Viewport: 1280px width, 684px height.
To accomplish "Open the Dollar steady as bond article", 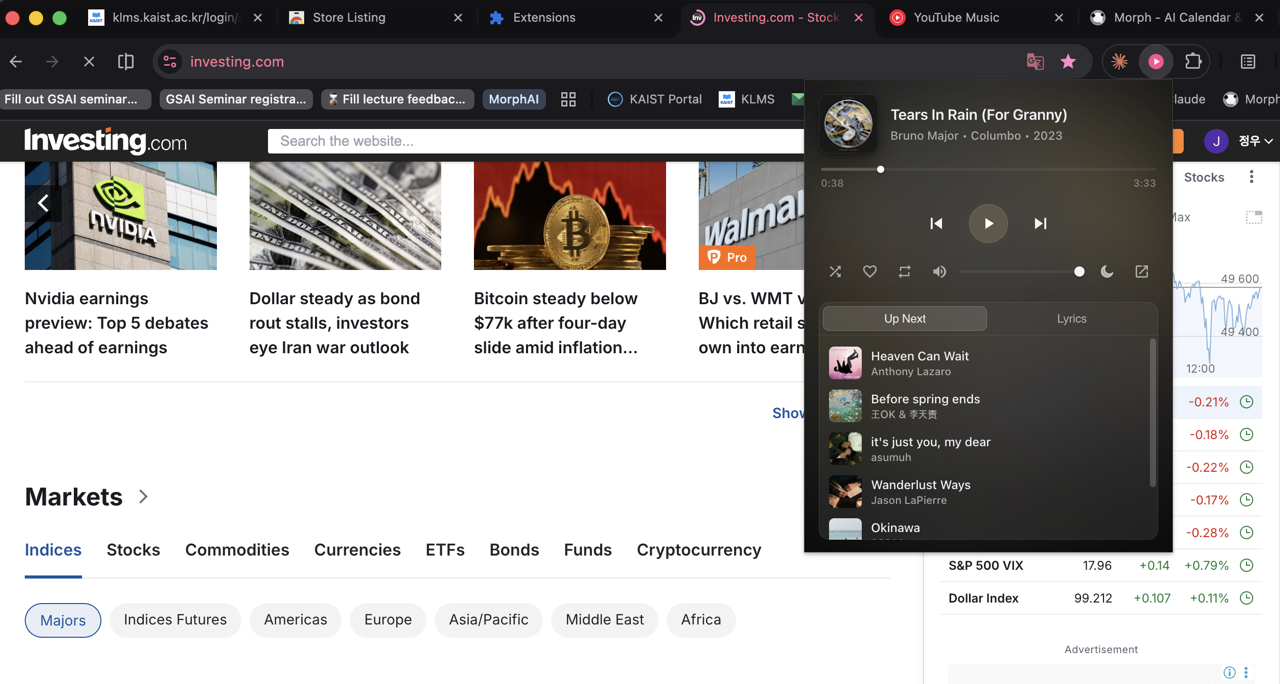I will [x=335, y=323].
